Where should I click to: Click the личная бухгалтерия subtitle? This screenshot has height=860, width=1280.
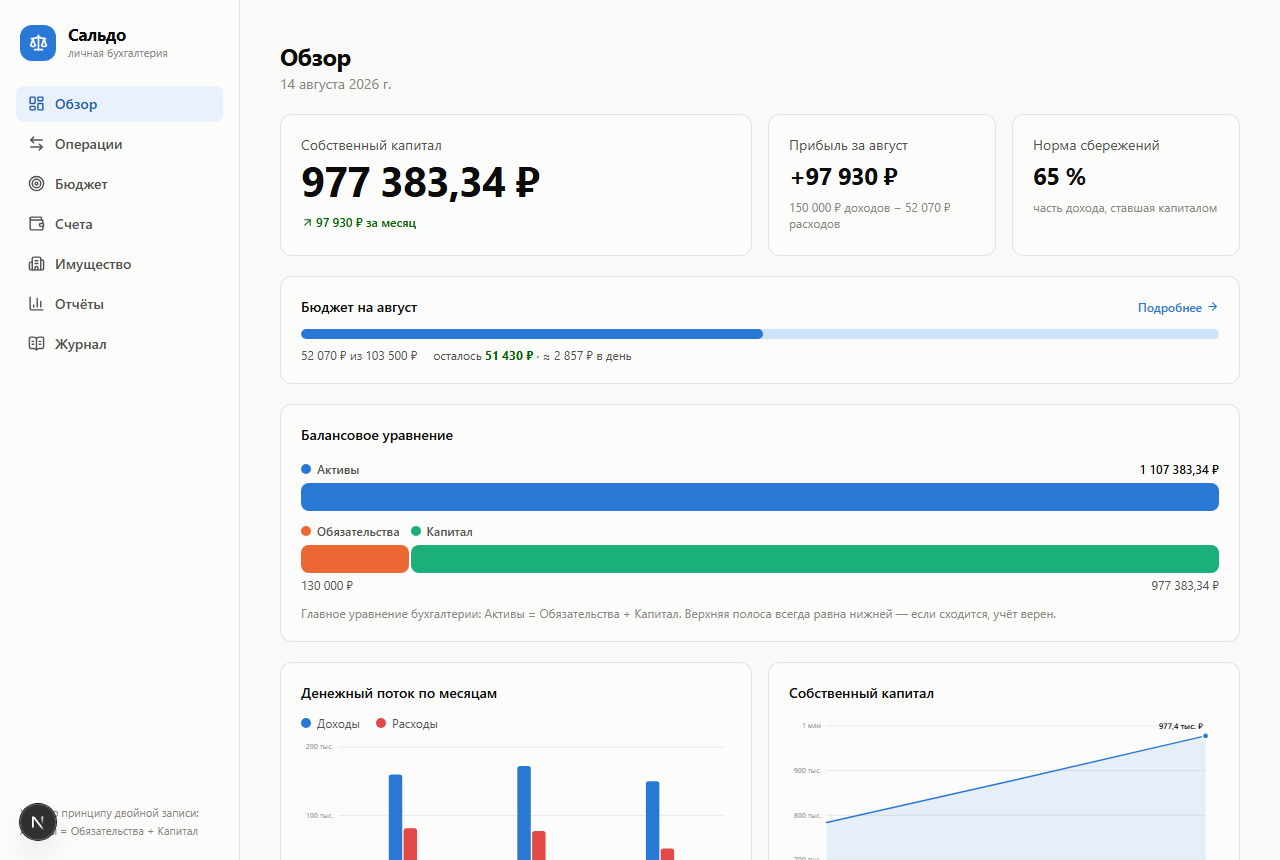click(118, 54)
